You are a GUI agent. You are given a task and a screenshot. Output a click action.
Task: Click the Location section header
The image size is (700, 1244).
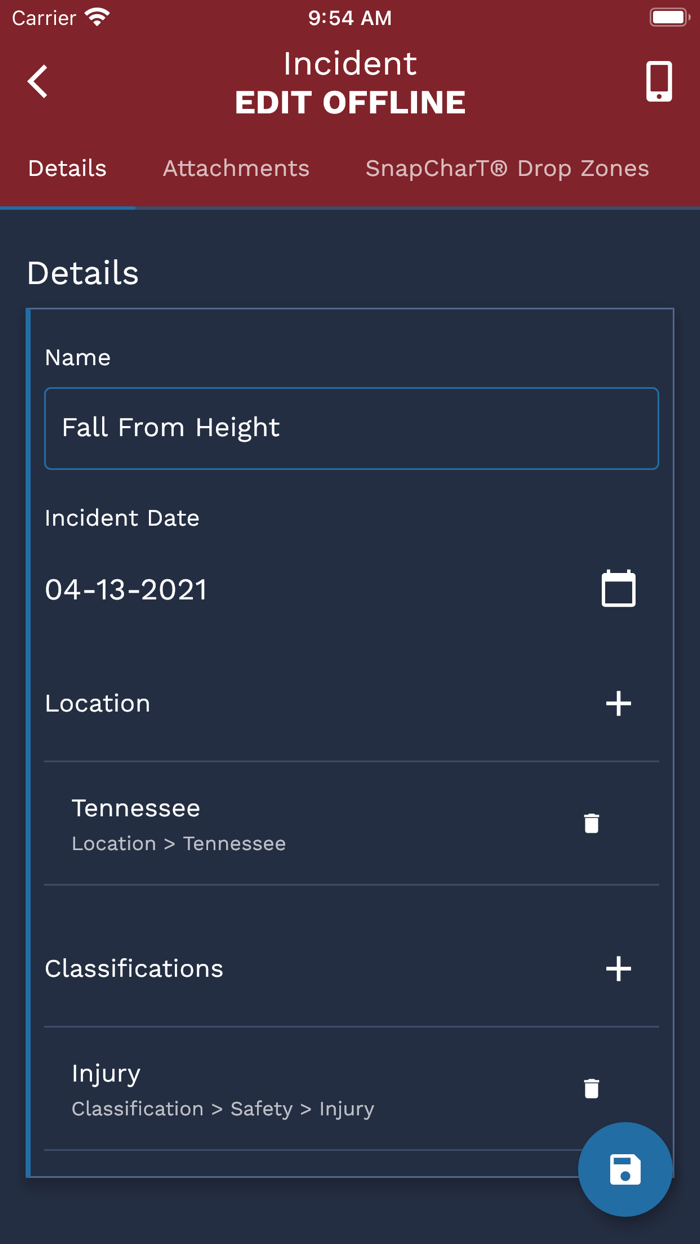97,703
